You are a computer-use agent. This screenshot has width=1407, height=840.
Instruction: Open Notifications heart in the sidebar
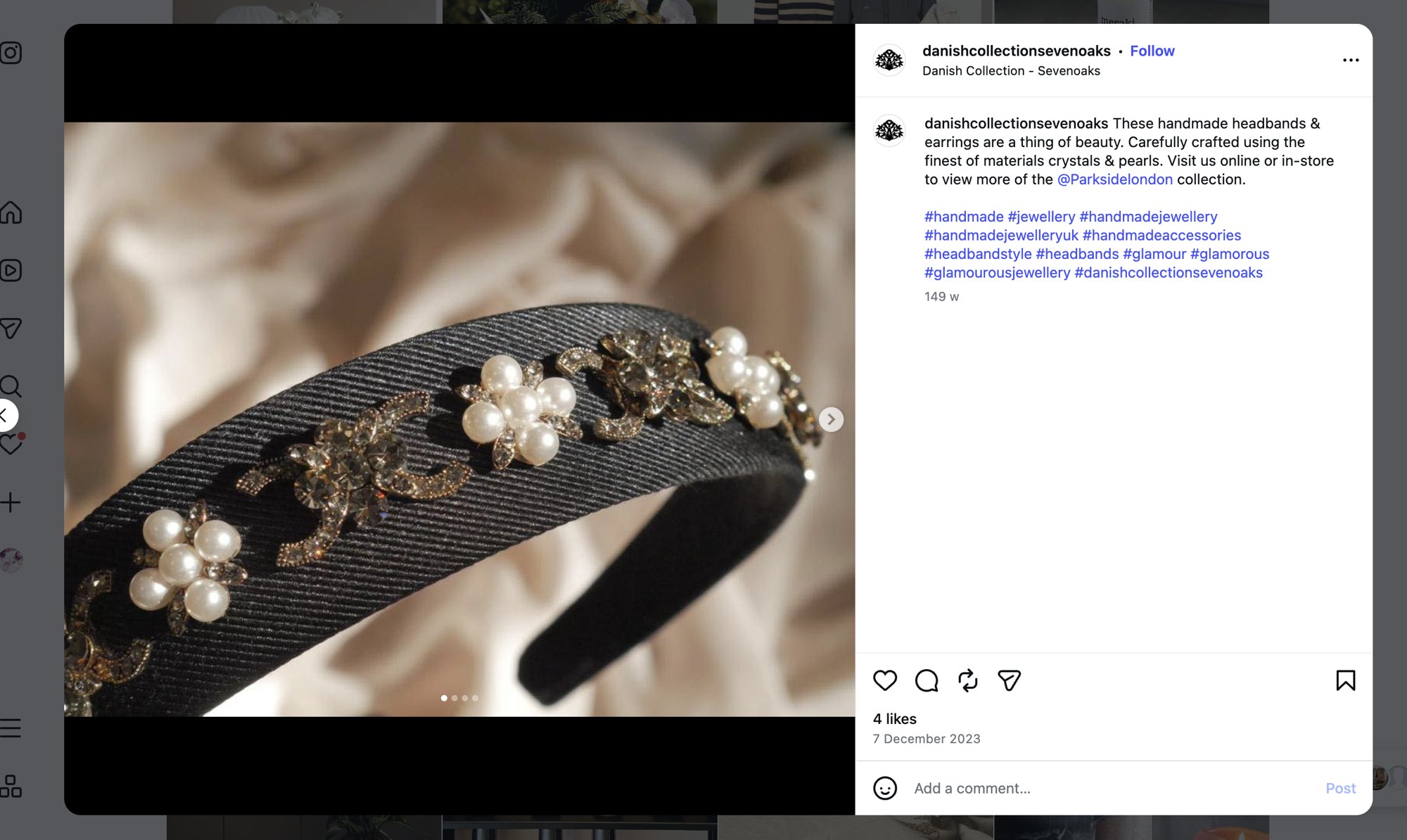pos(11,444)
